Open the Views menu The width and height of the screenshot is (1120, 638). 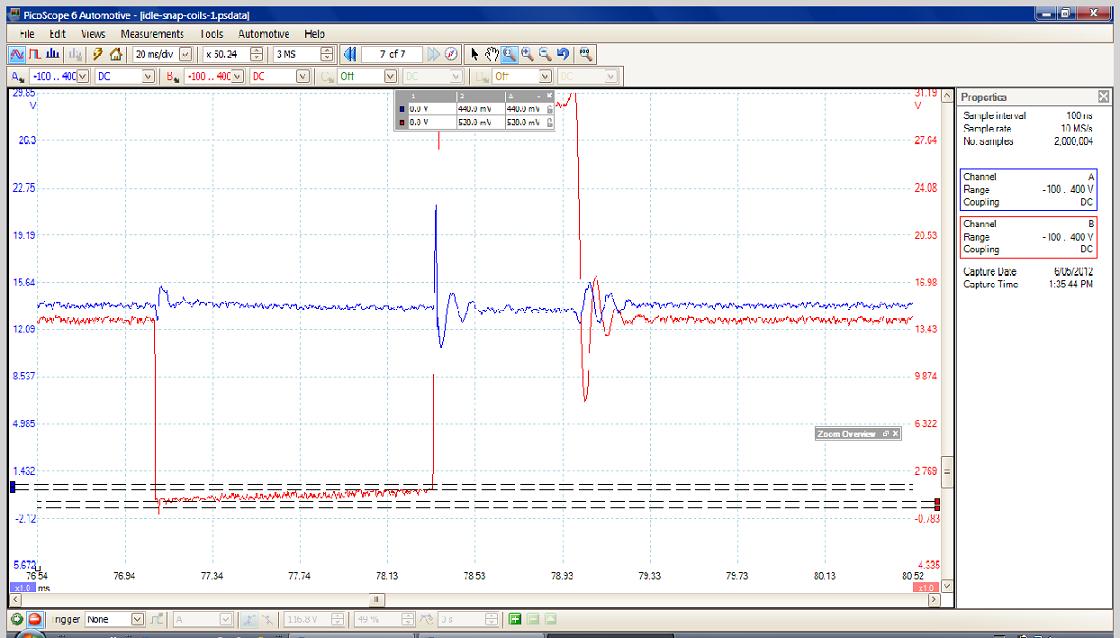[93, 34]
